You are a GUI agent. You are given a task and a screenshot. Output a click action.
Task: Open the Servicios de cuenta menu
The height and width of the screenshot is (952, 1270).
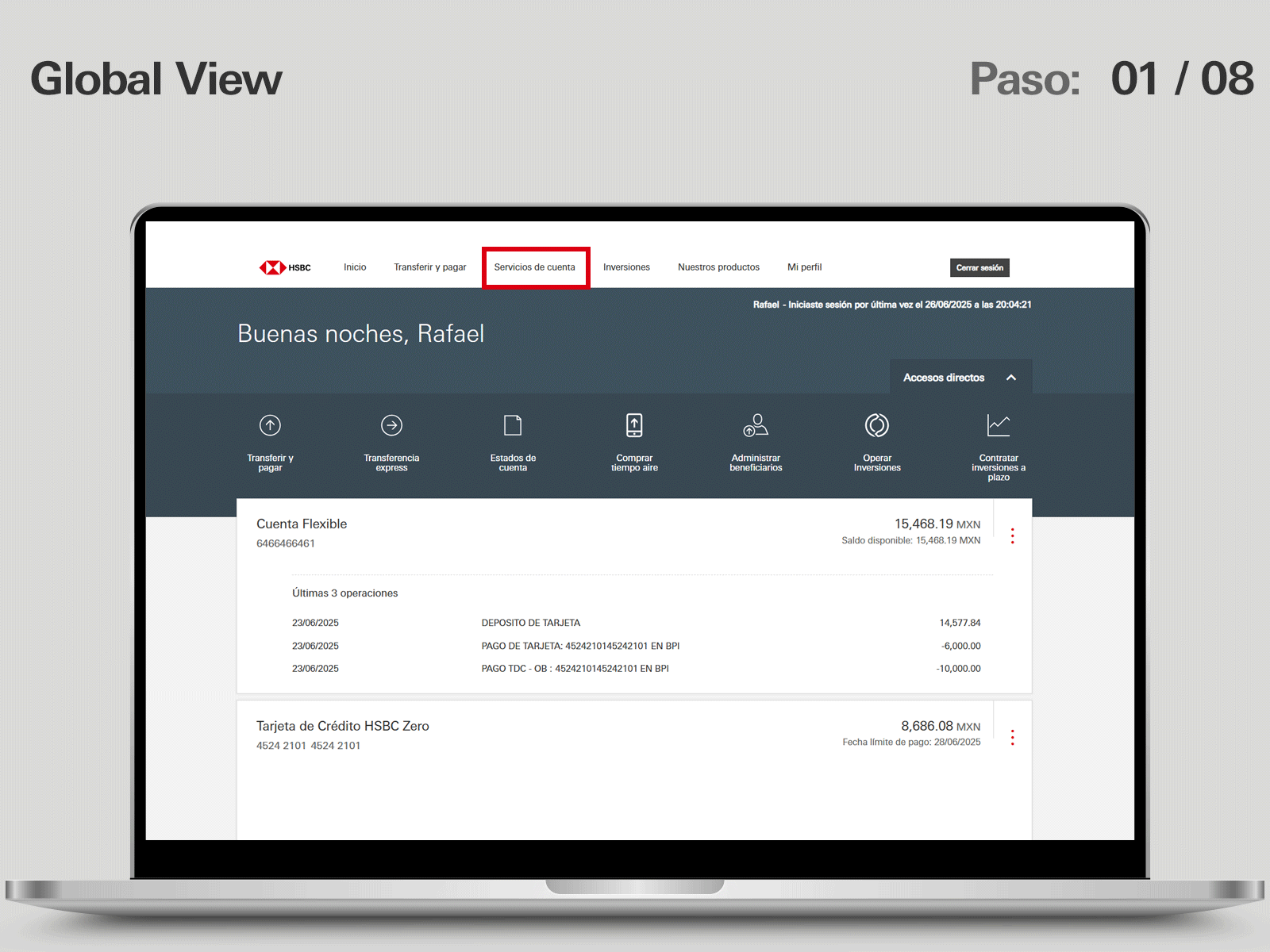click(535, 267)
